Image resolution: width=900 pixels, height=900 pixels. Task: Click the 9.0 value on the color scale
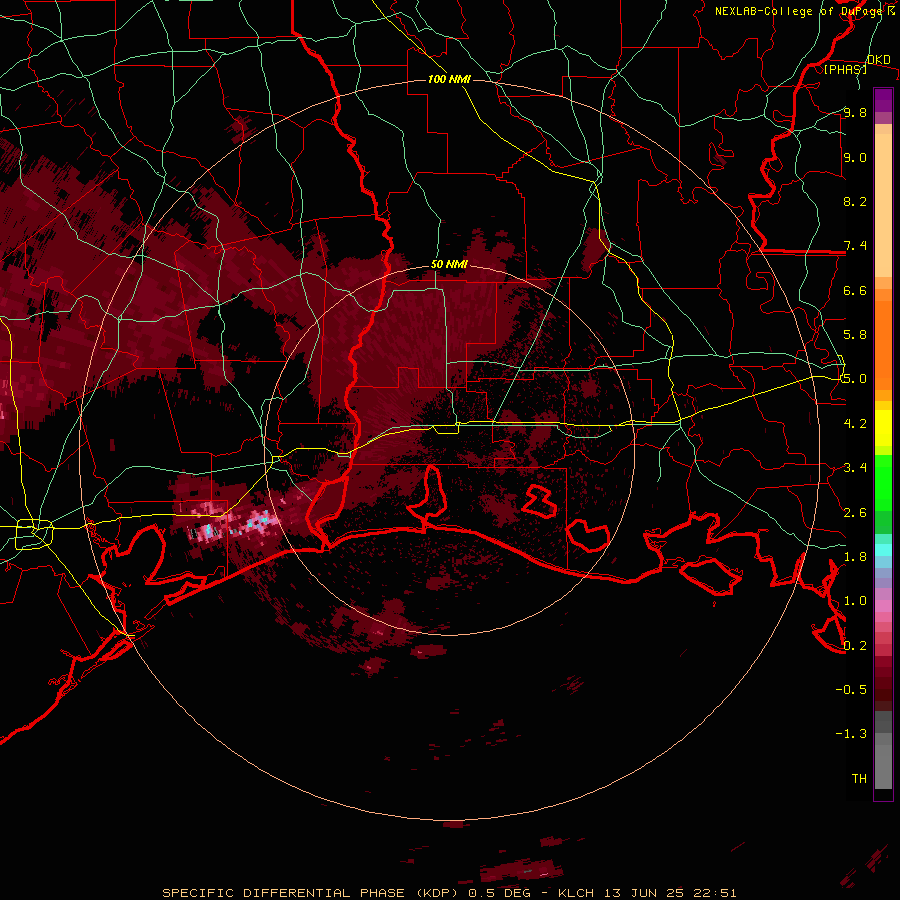[x=855, y=157]
